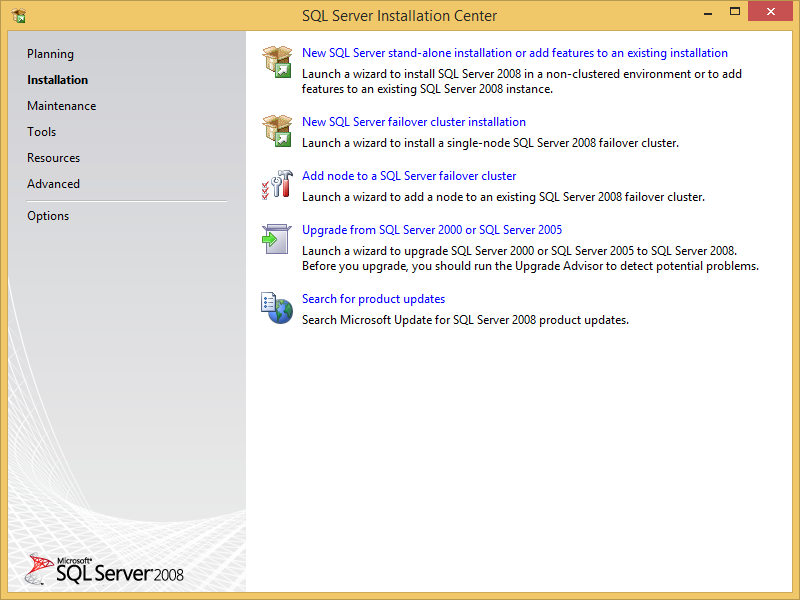Click the green upgrade arrow icon
This screenshot has width=800, height=600.
pyautogui.click(x=276, y=238)
